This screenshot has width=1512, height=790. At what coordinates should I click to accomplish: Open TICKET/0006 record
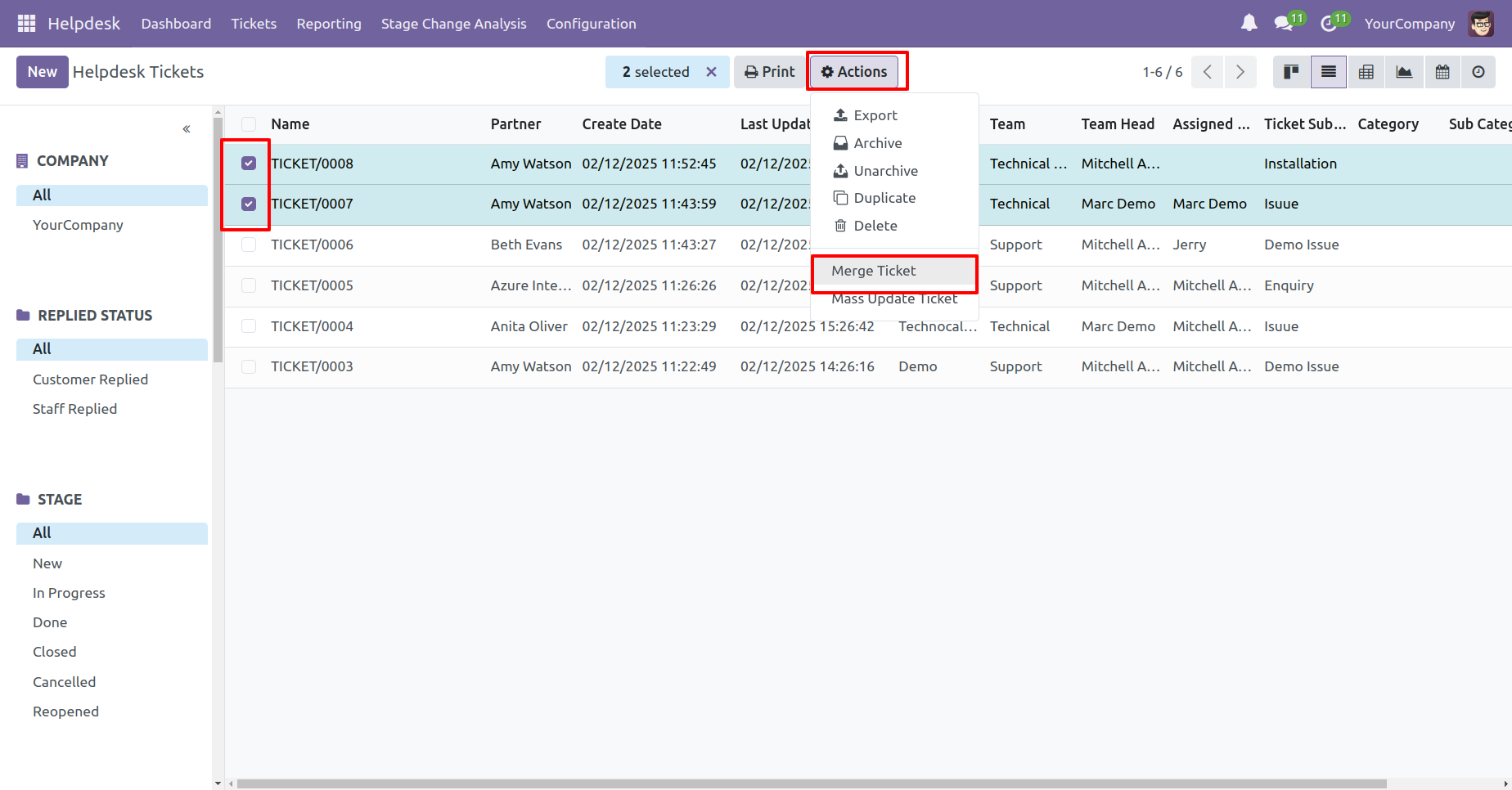point(312,245)
